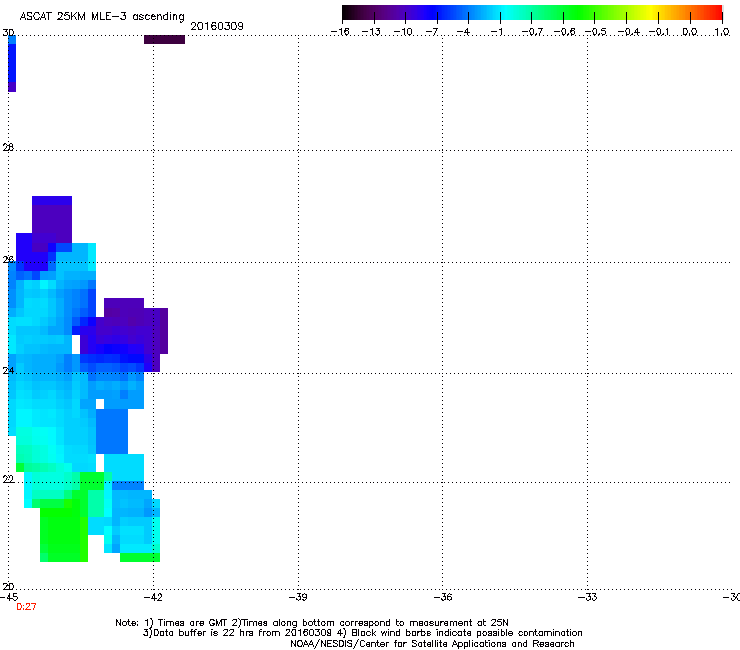Click the color scale label -0.7
This screenshot has height=650, width=740.
tap(532, 32)
